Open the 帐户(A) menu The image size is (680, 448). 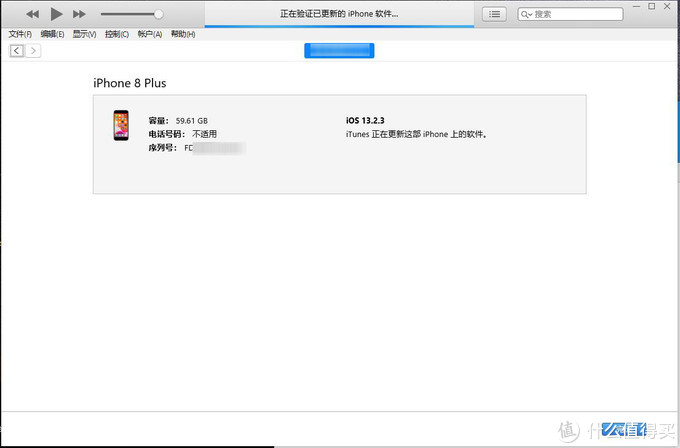[x=150, y=34]
